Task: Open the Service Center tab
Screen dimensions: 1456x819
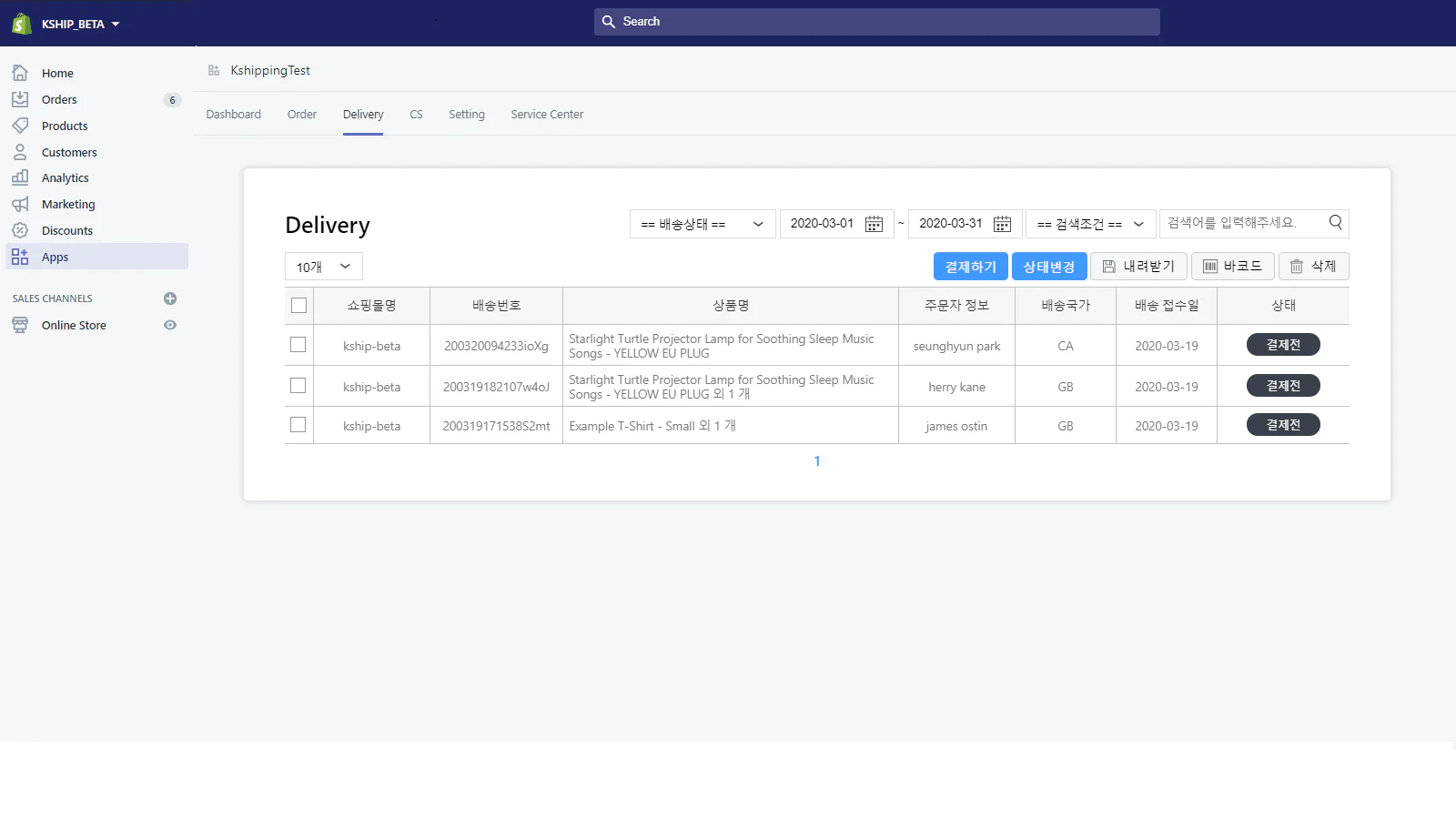Action: click(547, 115)
